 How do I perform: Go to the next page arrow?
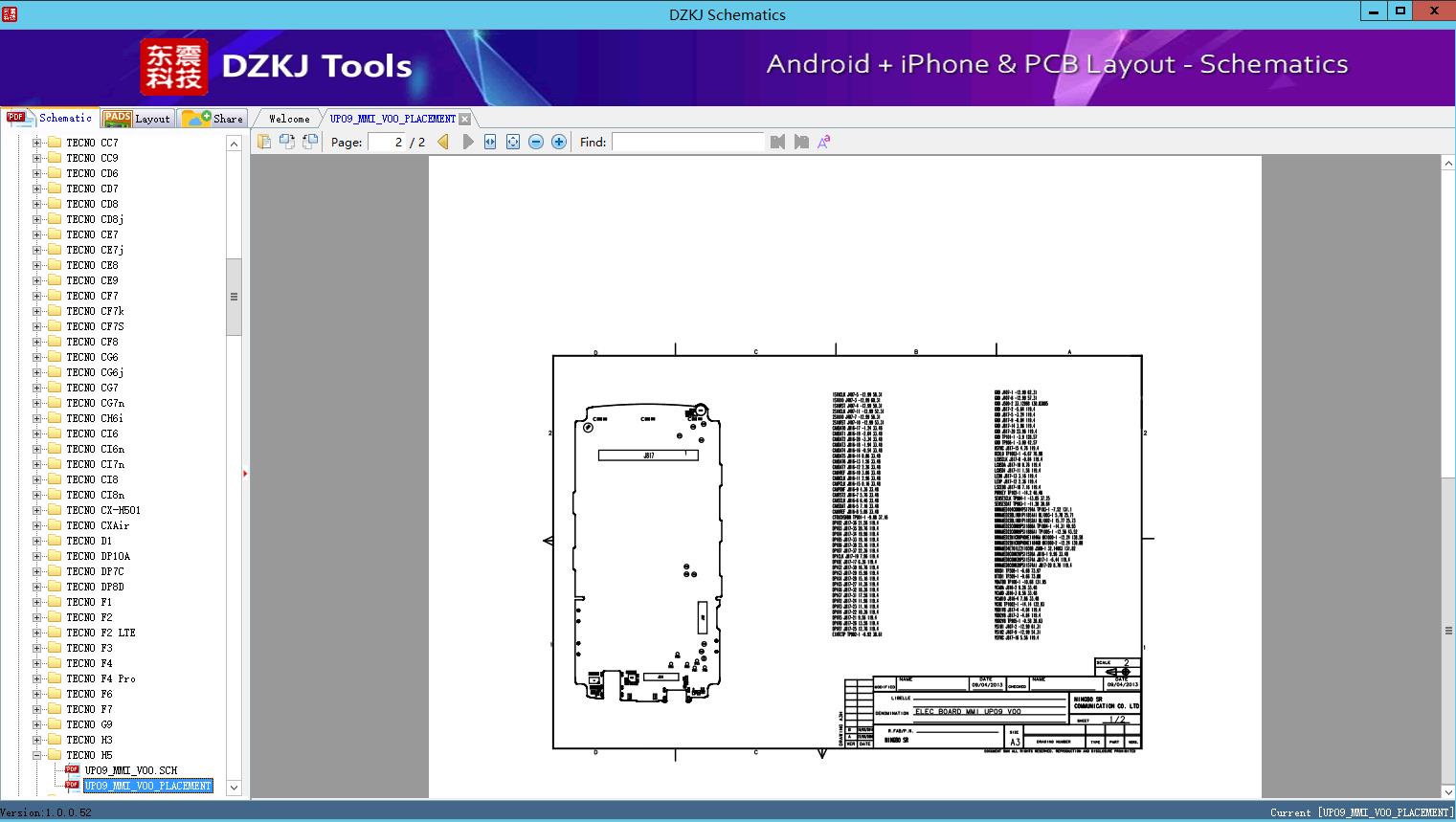[x=468, y=142]
